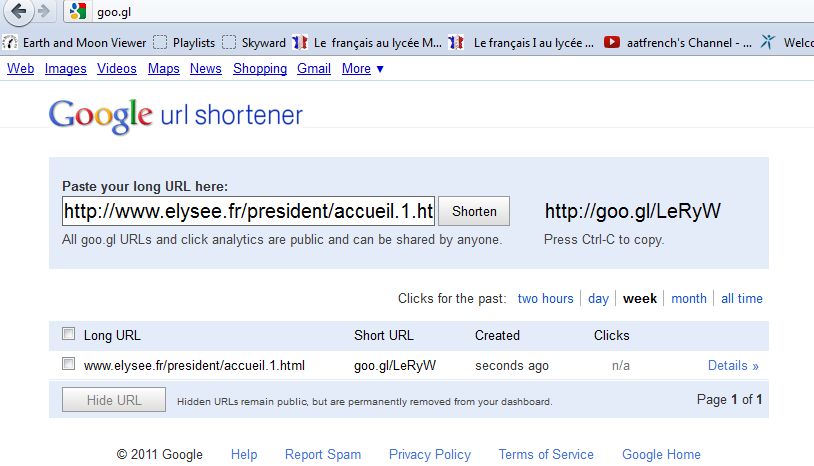Click the Playlists bookmark label
The image size is (814, 466).
click(194, 43)
